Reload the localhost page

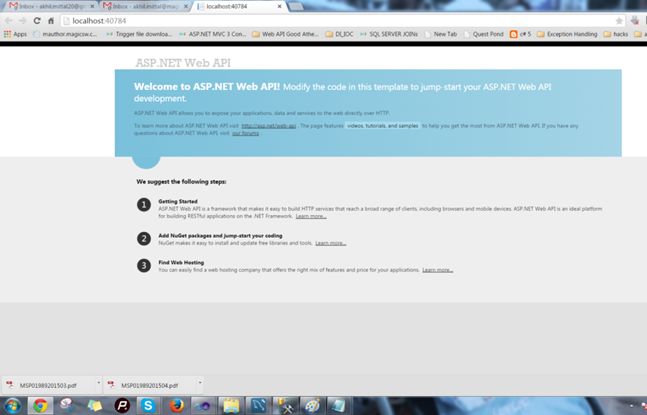pyautogui.click(x=37, y=21)
